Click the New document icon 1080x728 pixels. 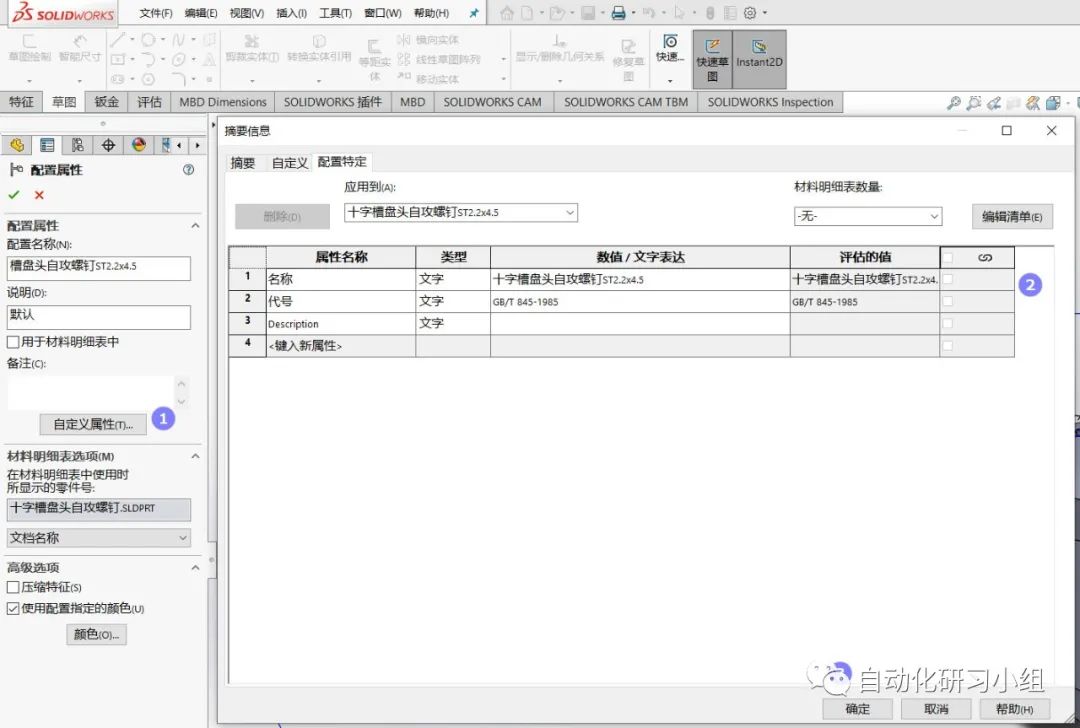527,13
